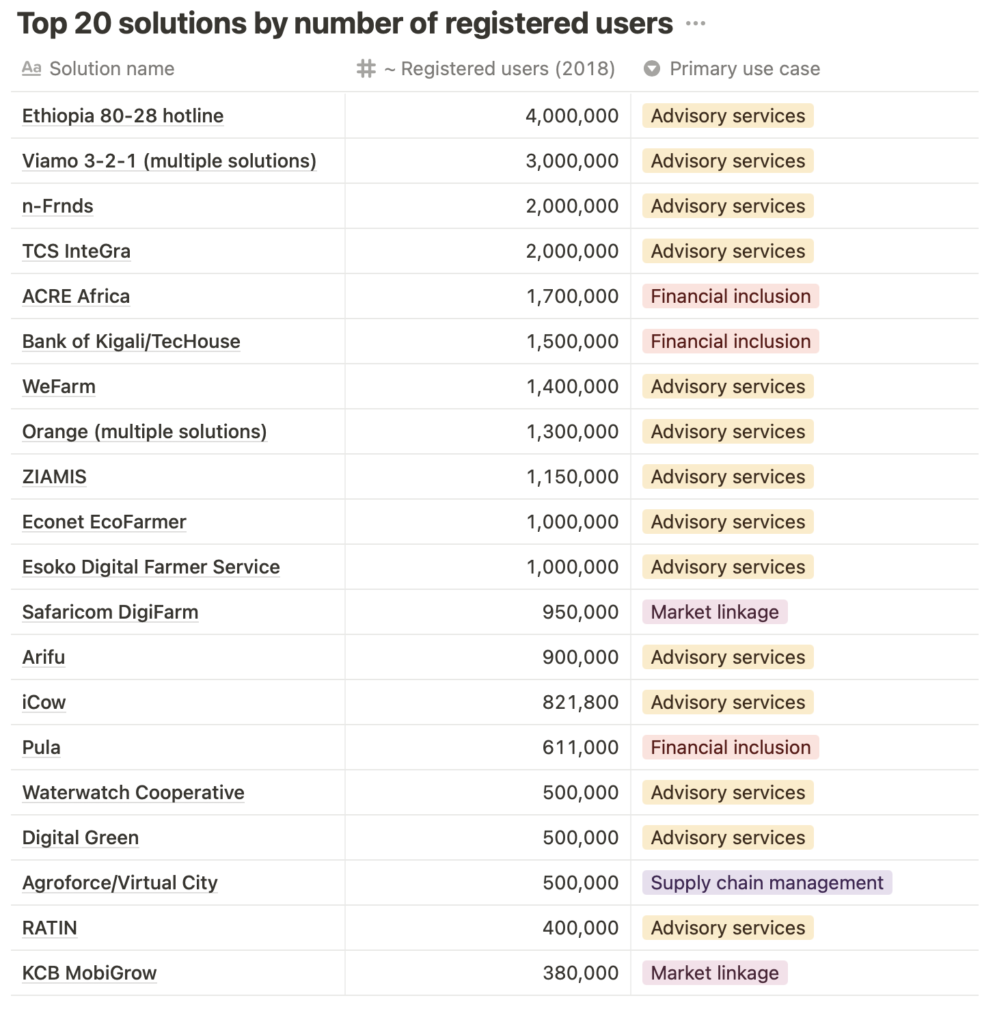Click the Financial inclusion tag in the Pula row
This screenshot has width=995, height=1024.
[x=731, y=746]
